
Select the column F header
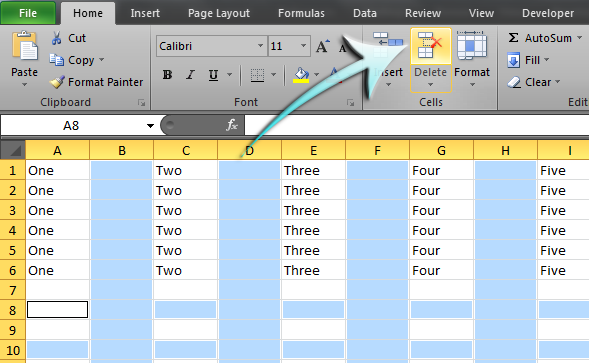coord(378,151)
